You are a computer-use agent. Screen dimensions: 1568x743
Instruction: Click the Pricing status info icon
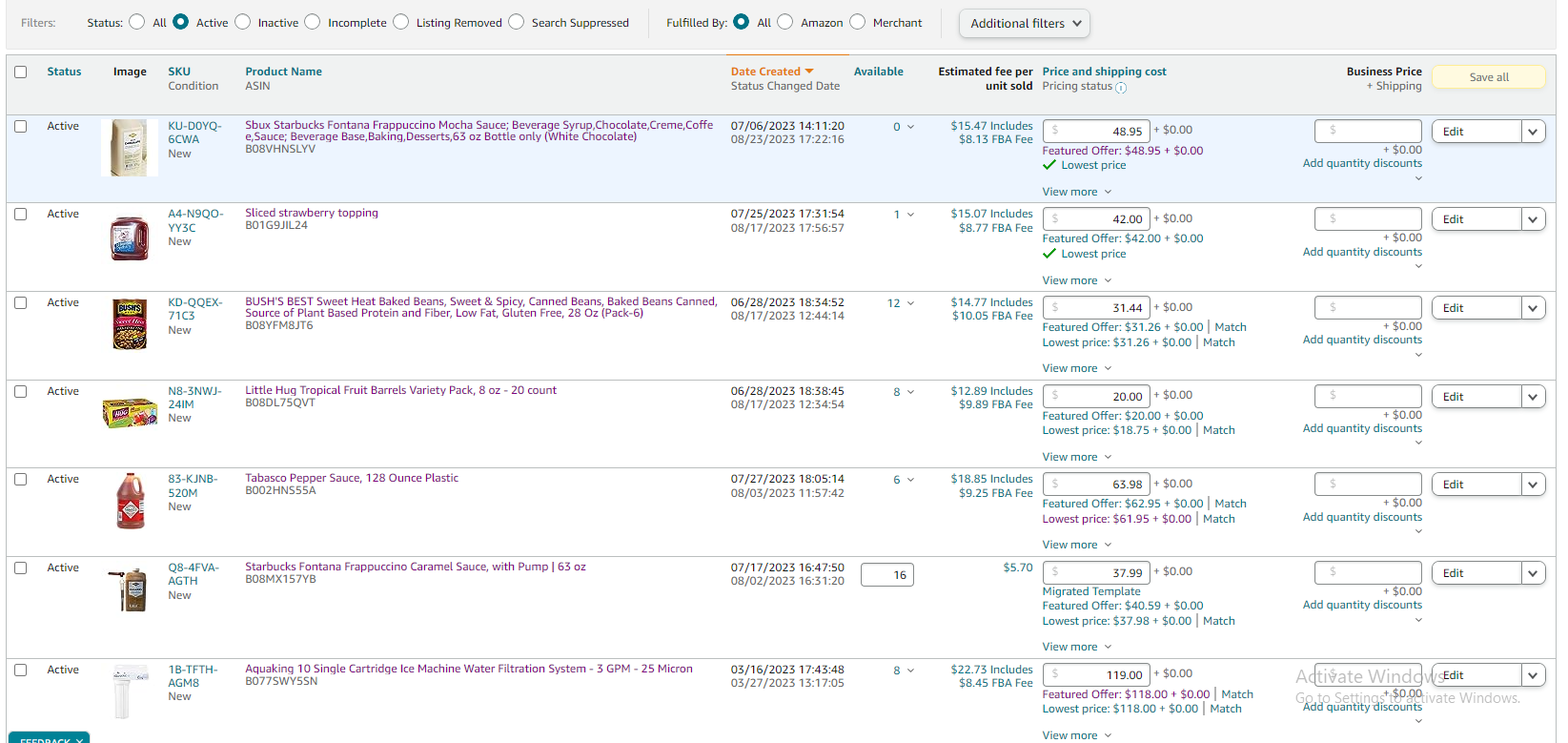click(1121, 88)
